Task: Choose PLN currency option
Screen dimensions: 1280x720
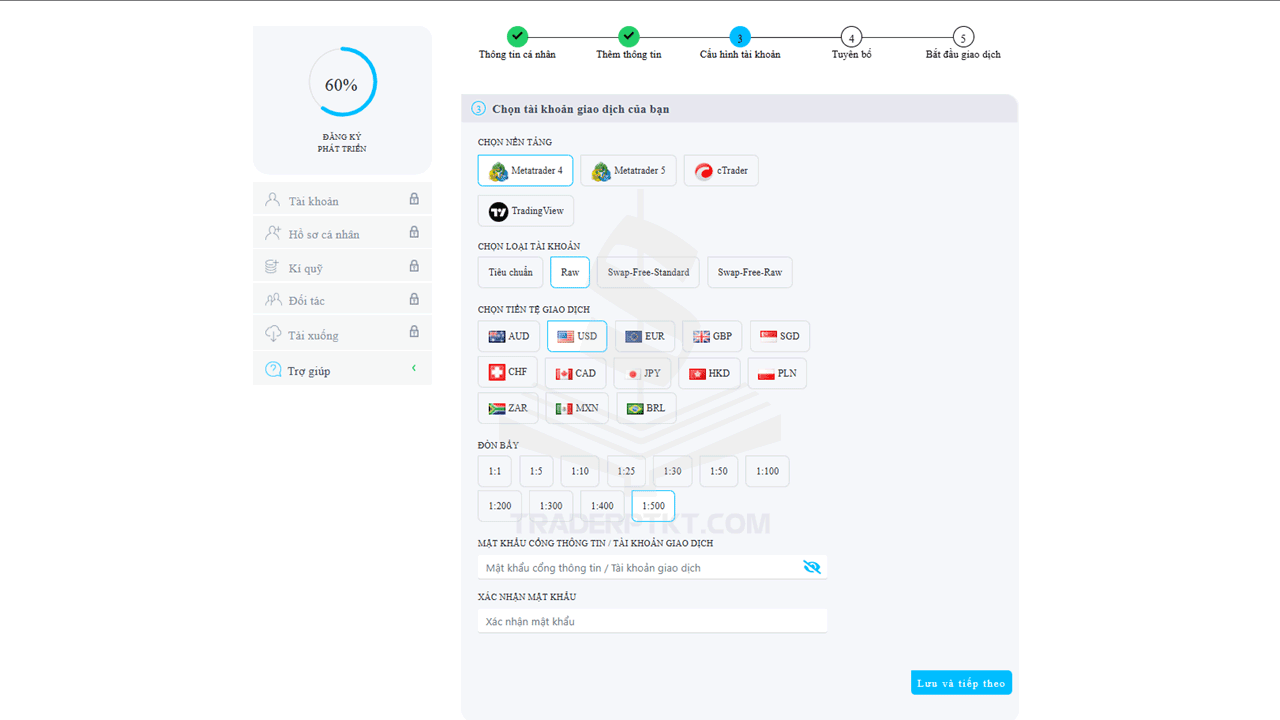Action: click(777, 373)
